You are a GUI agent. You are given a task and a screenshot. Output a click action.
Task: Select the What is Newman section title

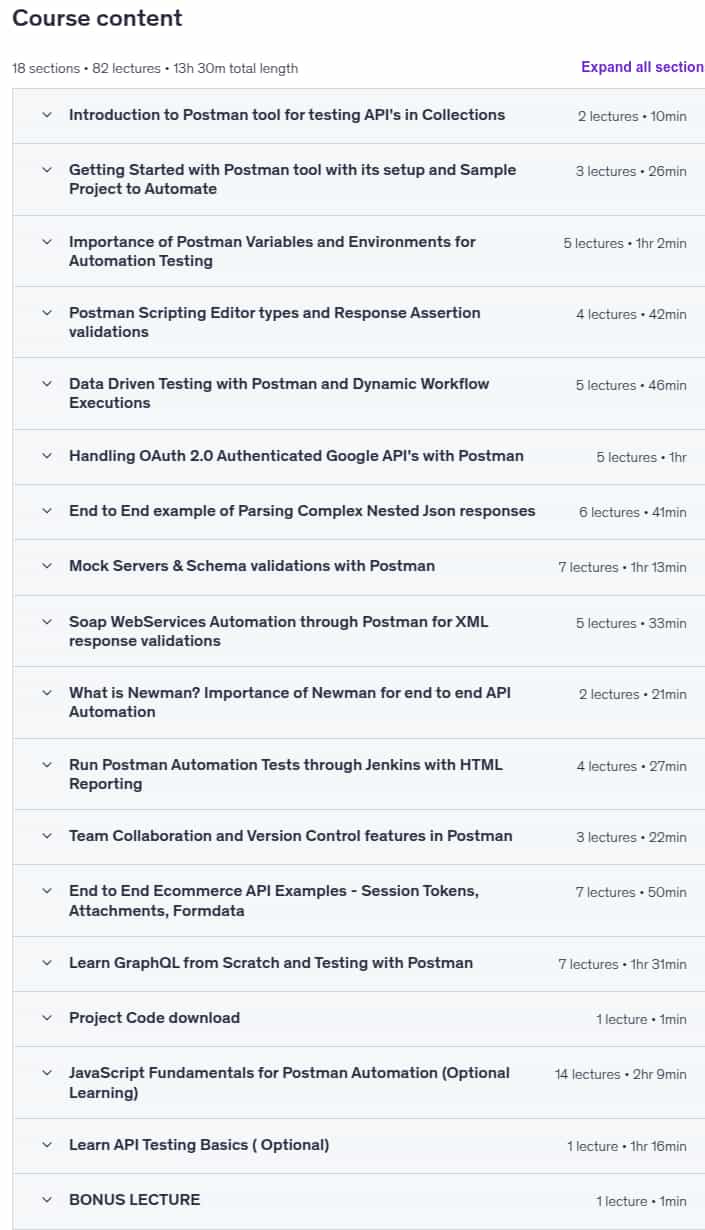click(x=290, y=702)
